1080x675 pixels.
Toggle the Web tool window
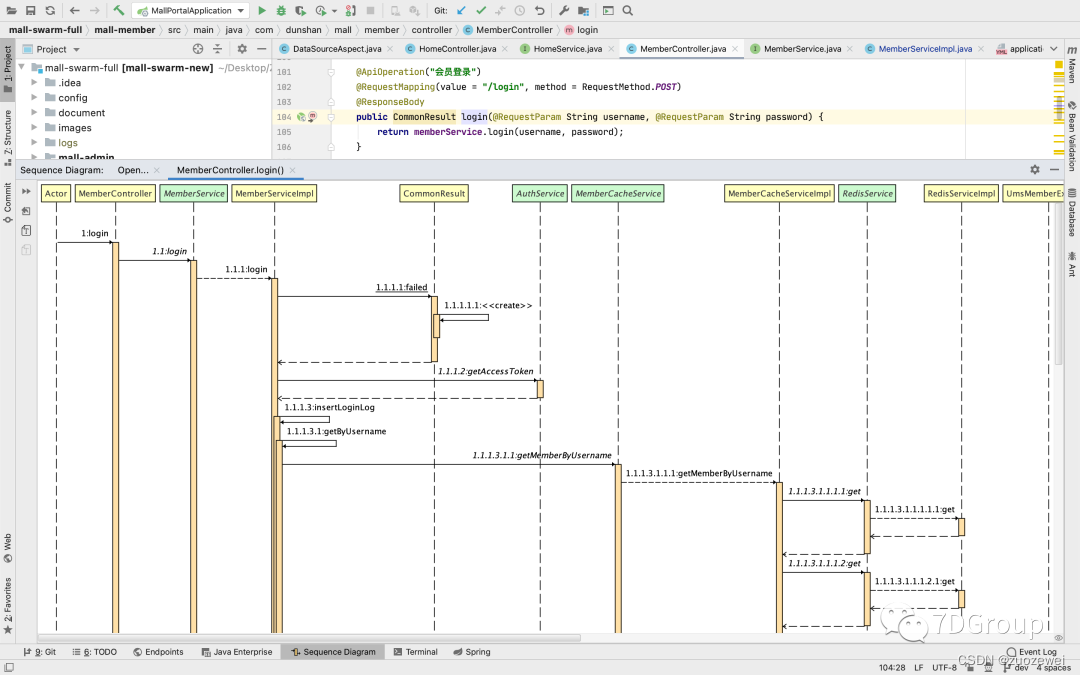(x=8, y=548)
